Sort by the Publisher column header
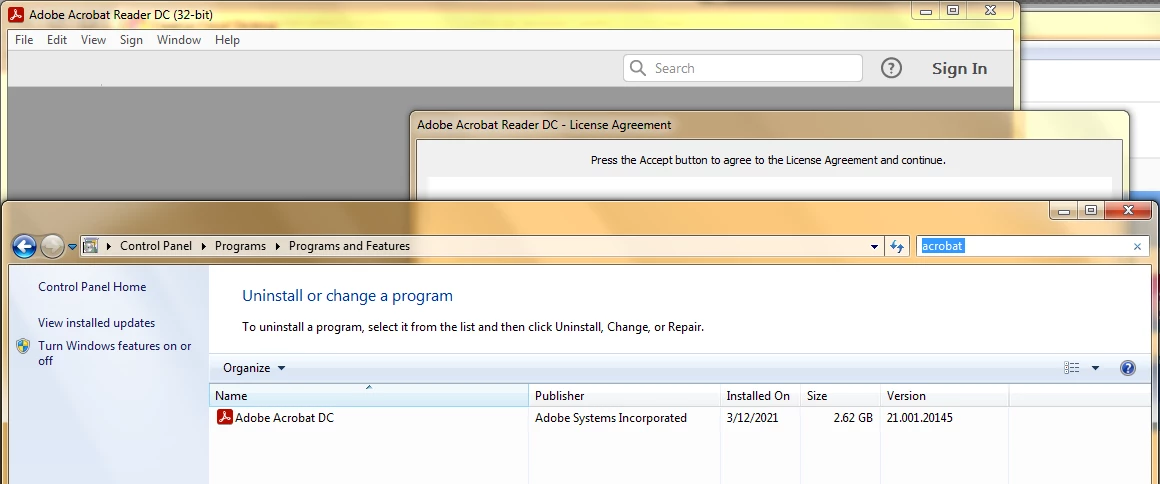This screenshot has width=1160, height=484. pyautogui.click(x=624, y=396)
